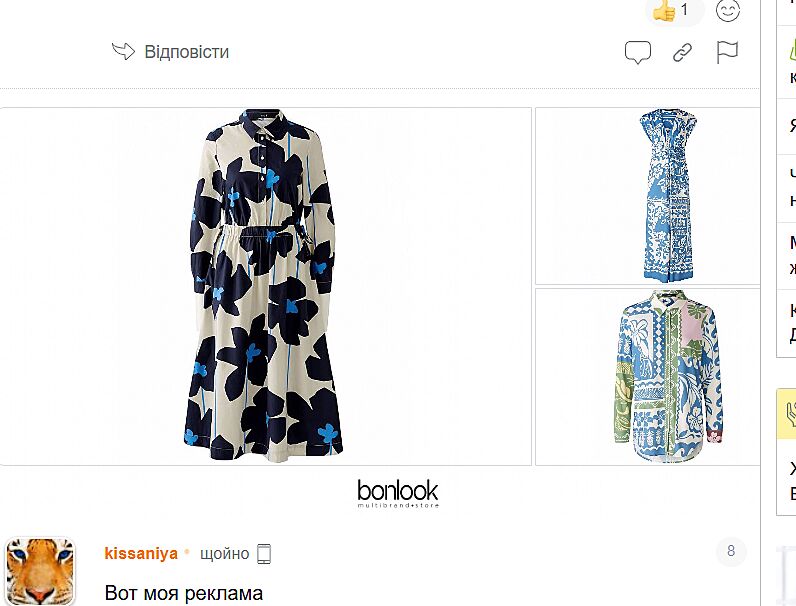This screenshot has width=796, height=606.
Task: Click the reply arrow icon before Відповісти
Action: [123, 52]
